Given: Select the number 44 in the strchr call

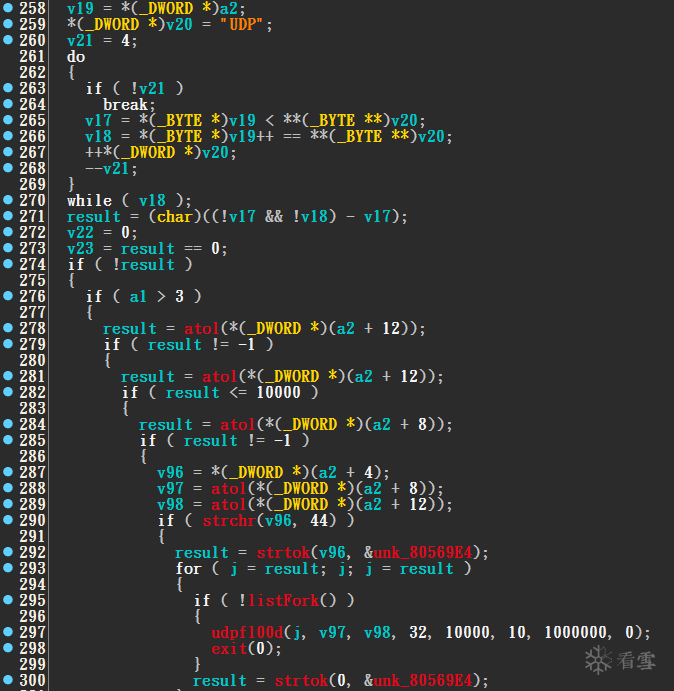Looking at the screenshot, I should [319, 520].
